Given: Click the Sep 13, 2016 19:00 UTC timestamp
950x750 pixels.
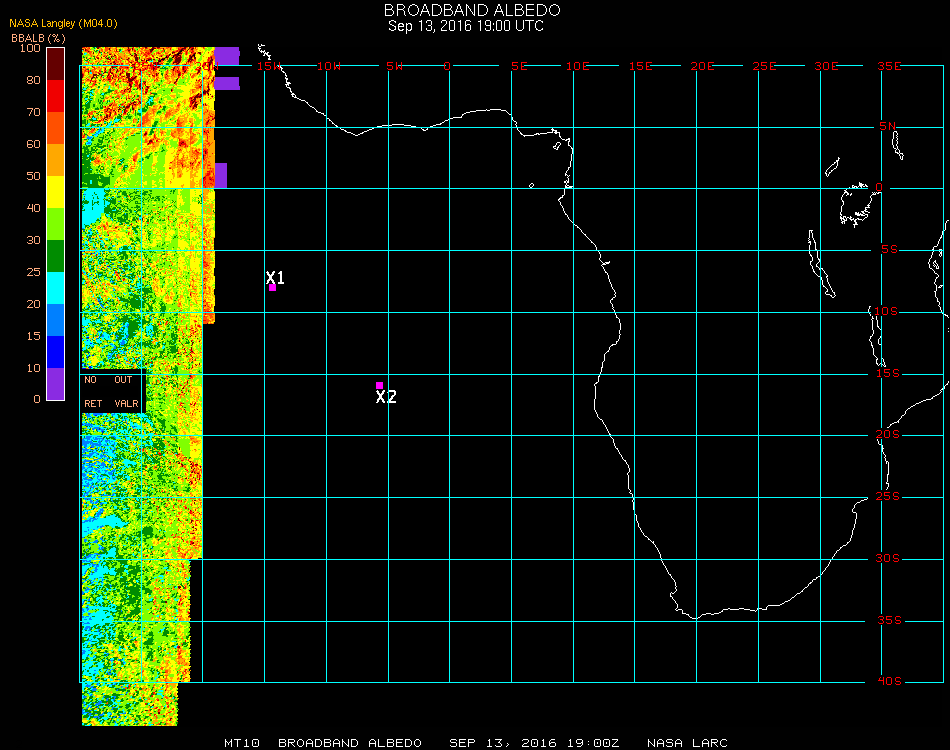Looking at the screenshot, I should coord(466,26).
